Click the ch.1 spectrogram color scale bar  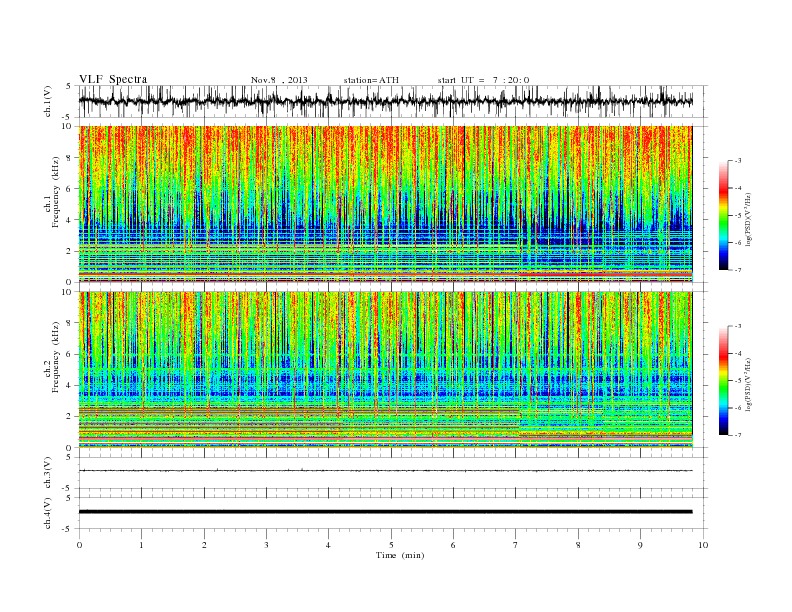point(724,216)
